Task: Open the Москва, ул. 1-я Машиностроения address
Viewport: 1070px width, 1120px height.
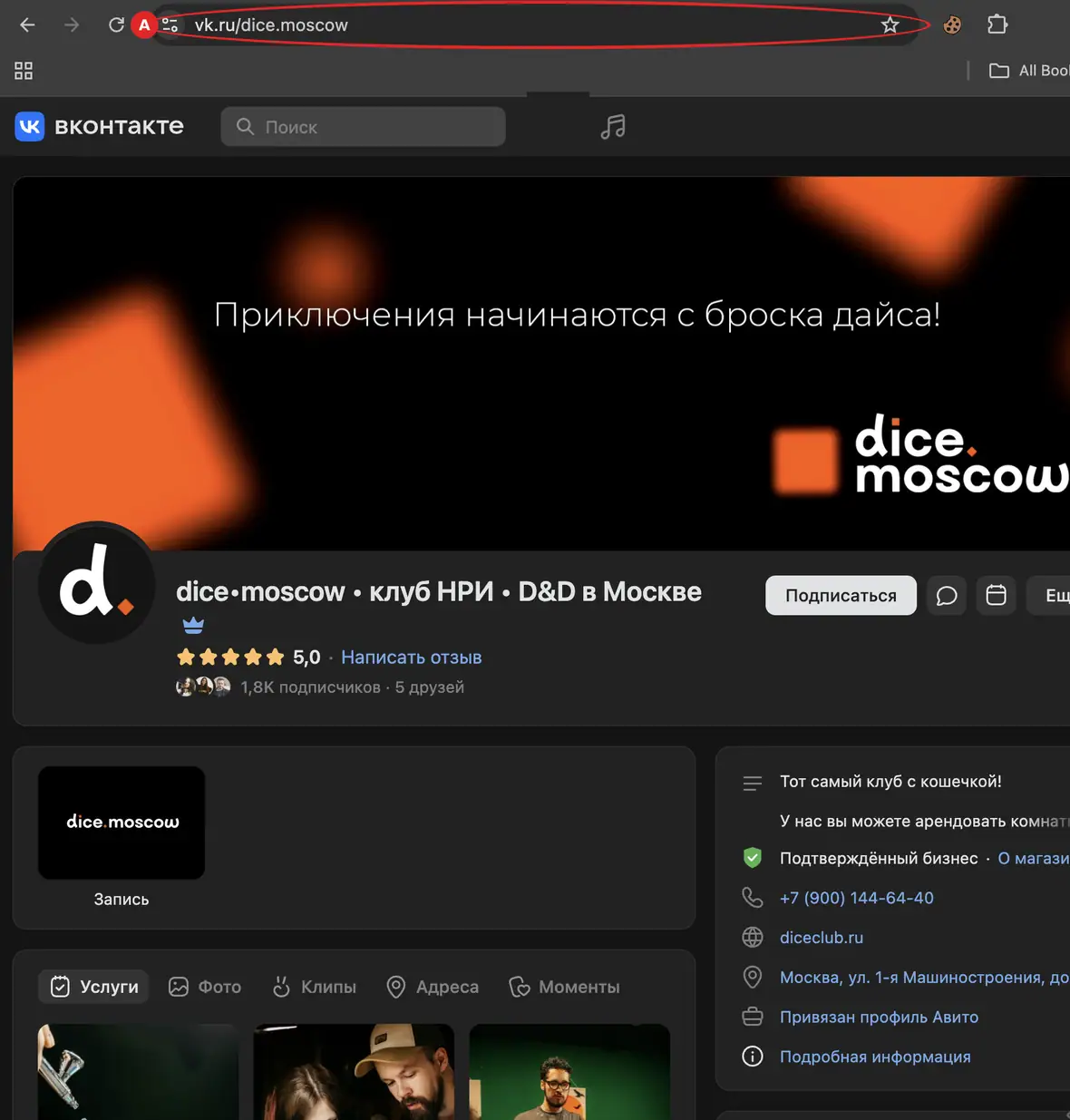Action: 924,978
